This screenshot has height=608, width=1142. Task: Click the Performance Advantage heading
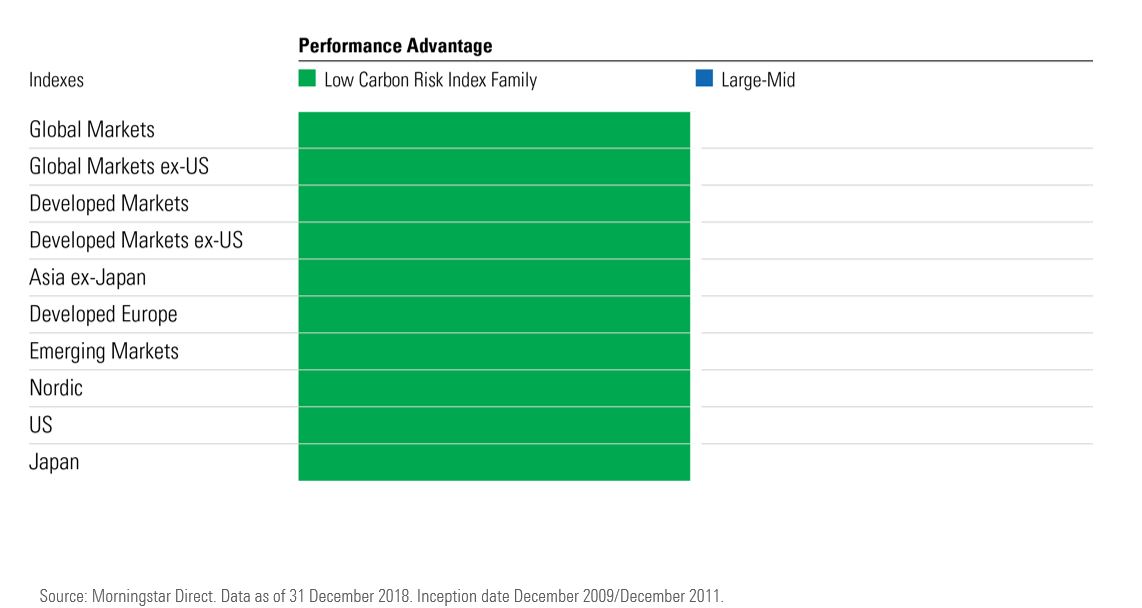[x=395, y=46]
